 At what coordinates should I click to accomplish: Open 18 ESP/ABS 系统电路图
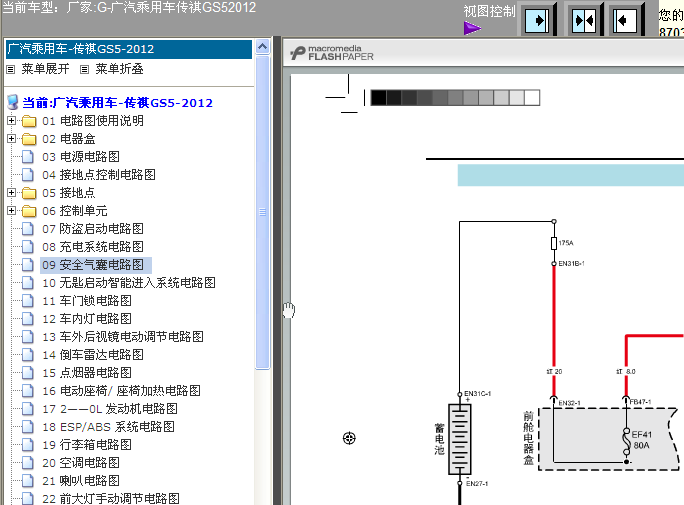point(108,427)
